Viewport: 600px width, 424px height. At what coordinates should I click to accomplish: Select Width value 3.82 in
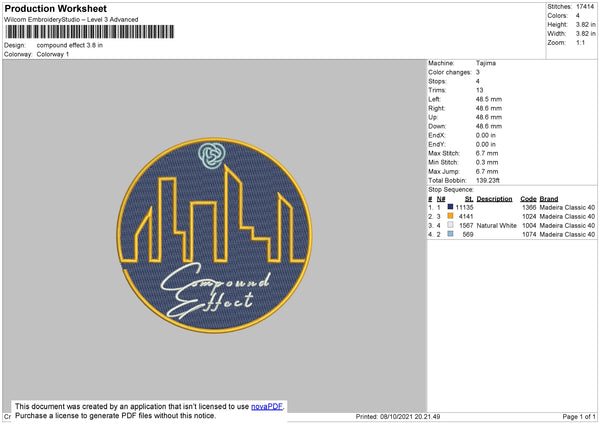[x=585, y=34]
